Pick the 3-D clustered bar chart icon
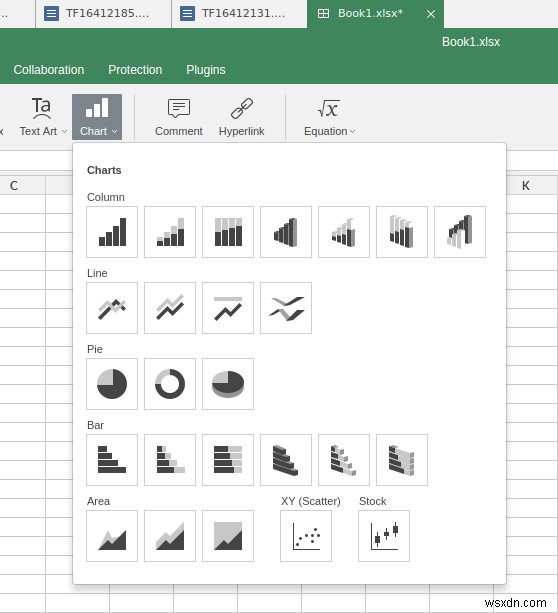The image size is (558, 613). (x=286, y=460)
